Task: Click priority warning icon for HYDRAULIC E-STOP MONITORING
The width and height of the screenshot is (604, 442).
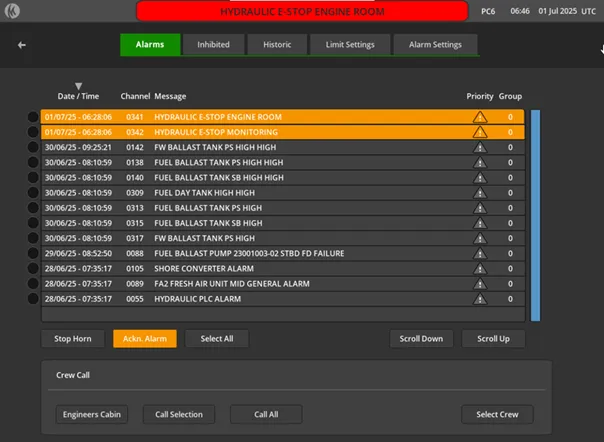Action: [480, 132]
